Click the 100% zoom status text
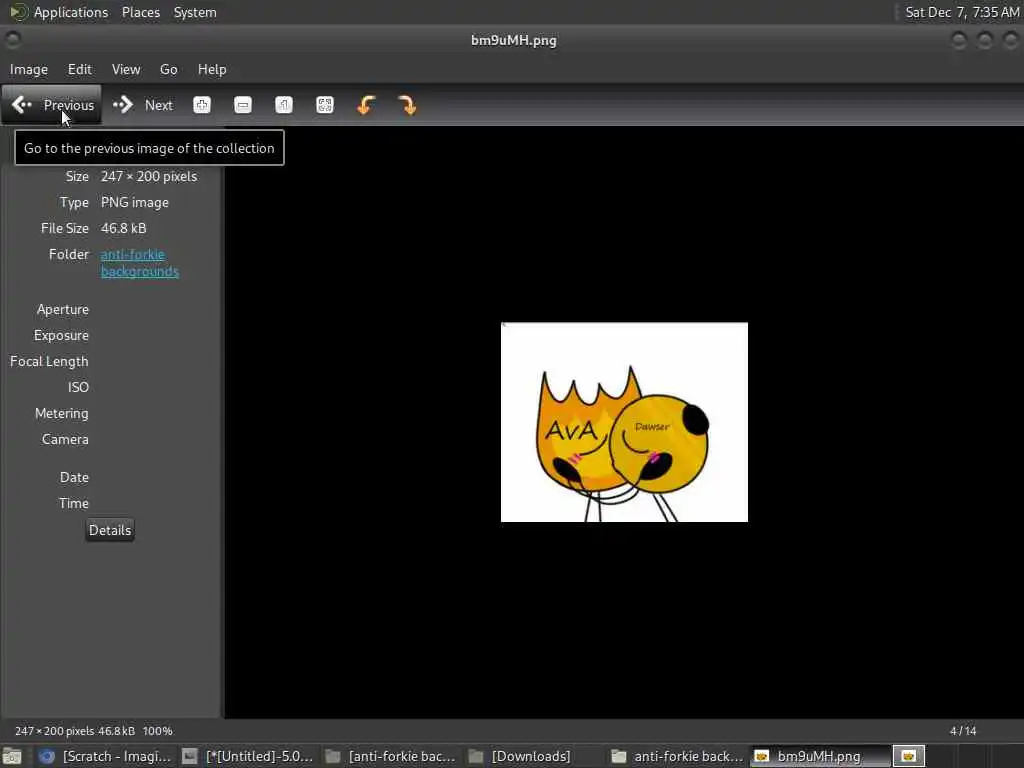This screenshot has width=1024, height=768. pos(157,731)
